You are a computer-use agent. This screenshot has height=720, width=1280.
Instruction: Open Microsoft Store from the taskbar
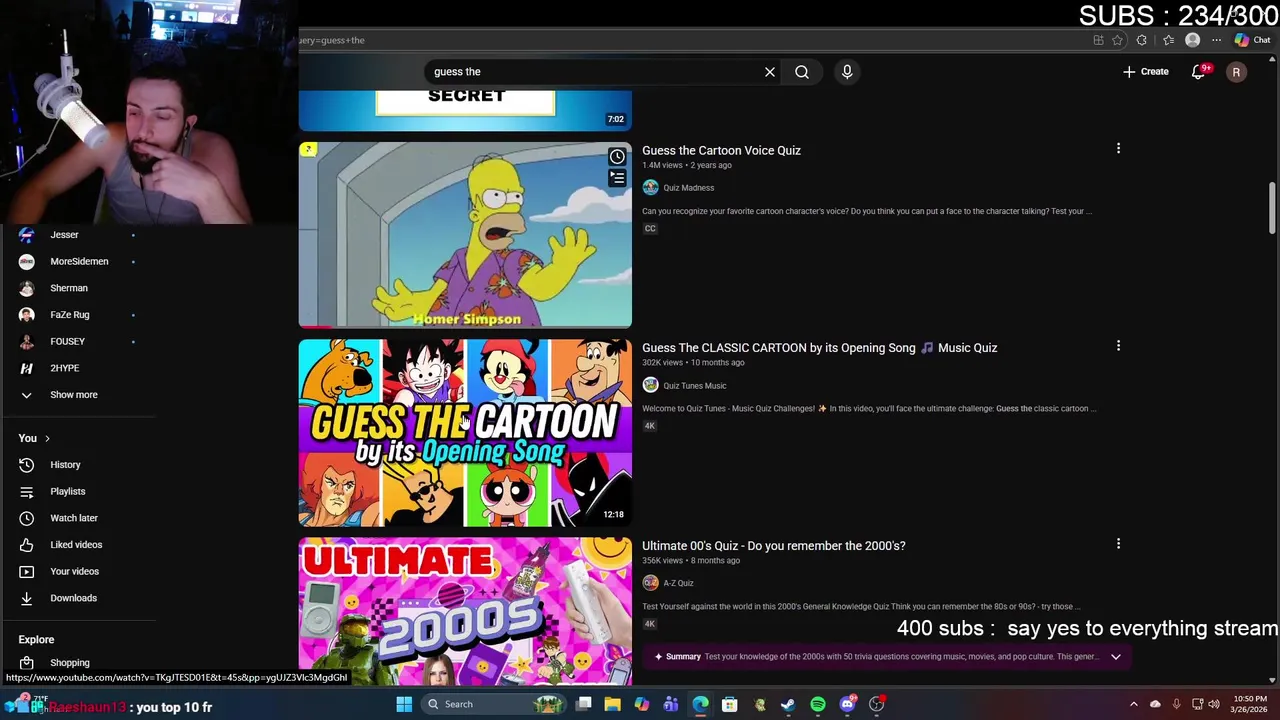(730, 704)
